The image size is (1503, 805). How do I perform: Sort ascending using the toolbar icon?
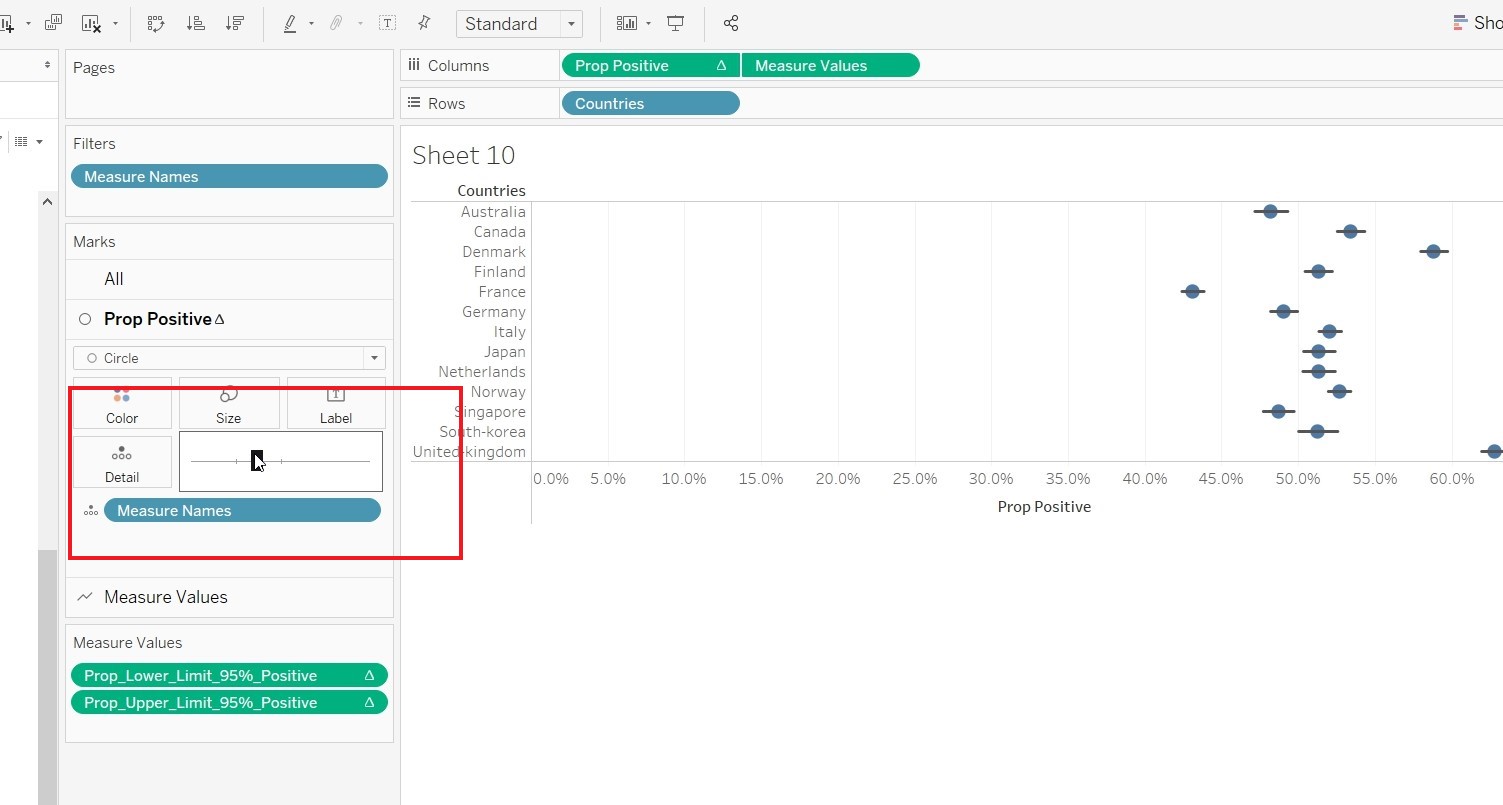click(196, 23)
